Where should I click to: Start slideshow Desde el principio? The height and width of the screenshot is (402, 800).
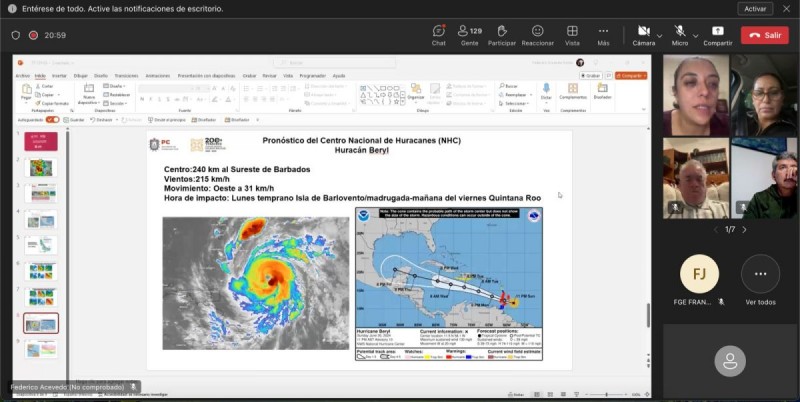pos(167,120)
